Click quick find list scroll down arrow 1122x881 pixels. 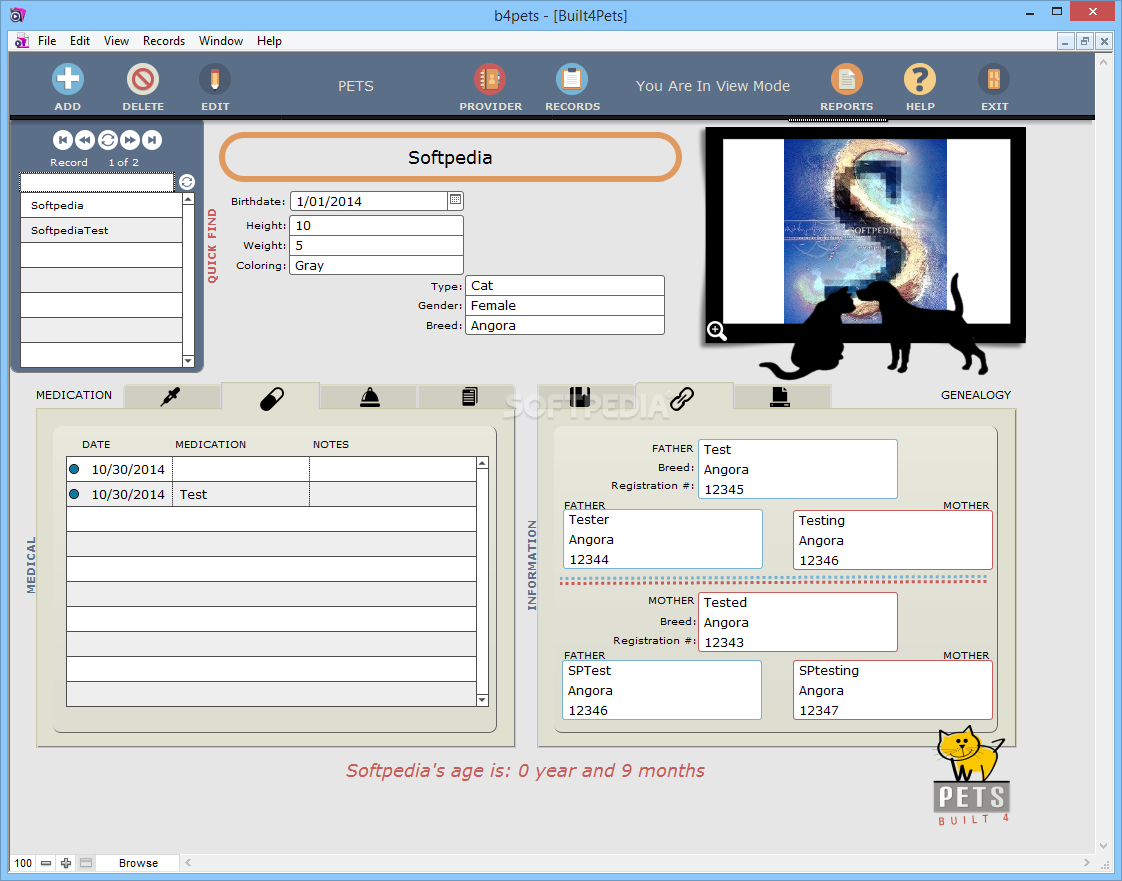[188, 361]
